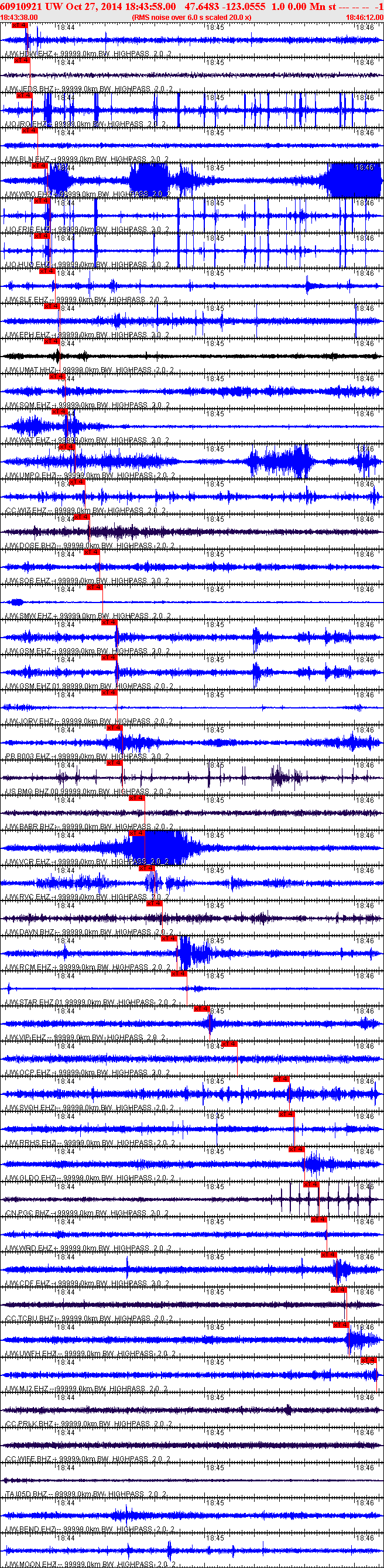Click the UW.JEDS.BHZ station label
Screen dimensions: 384x1568
(x=30, y=89)
